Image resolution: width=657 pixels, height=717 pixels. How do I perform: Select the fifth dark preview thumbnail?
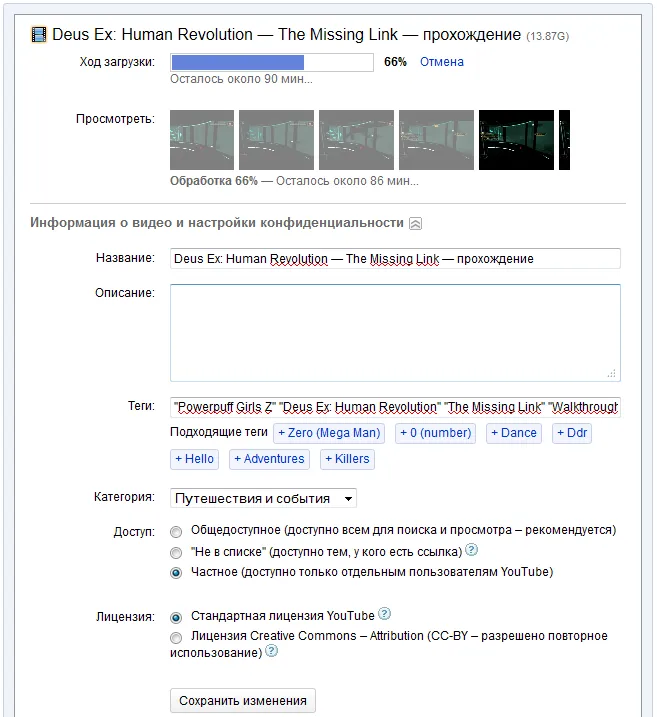point(516,140)
